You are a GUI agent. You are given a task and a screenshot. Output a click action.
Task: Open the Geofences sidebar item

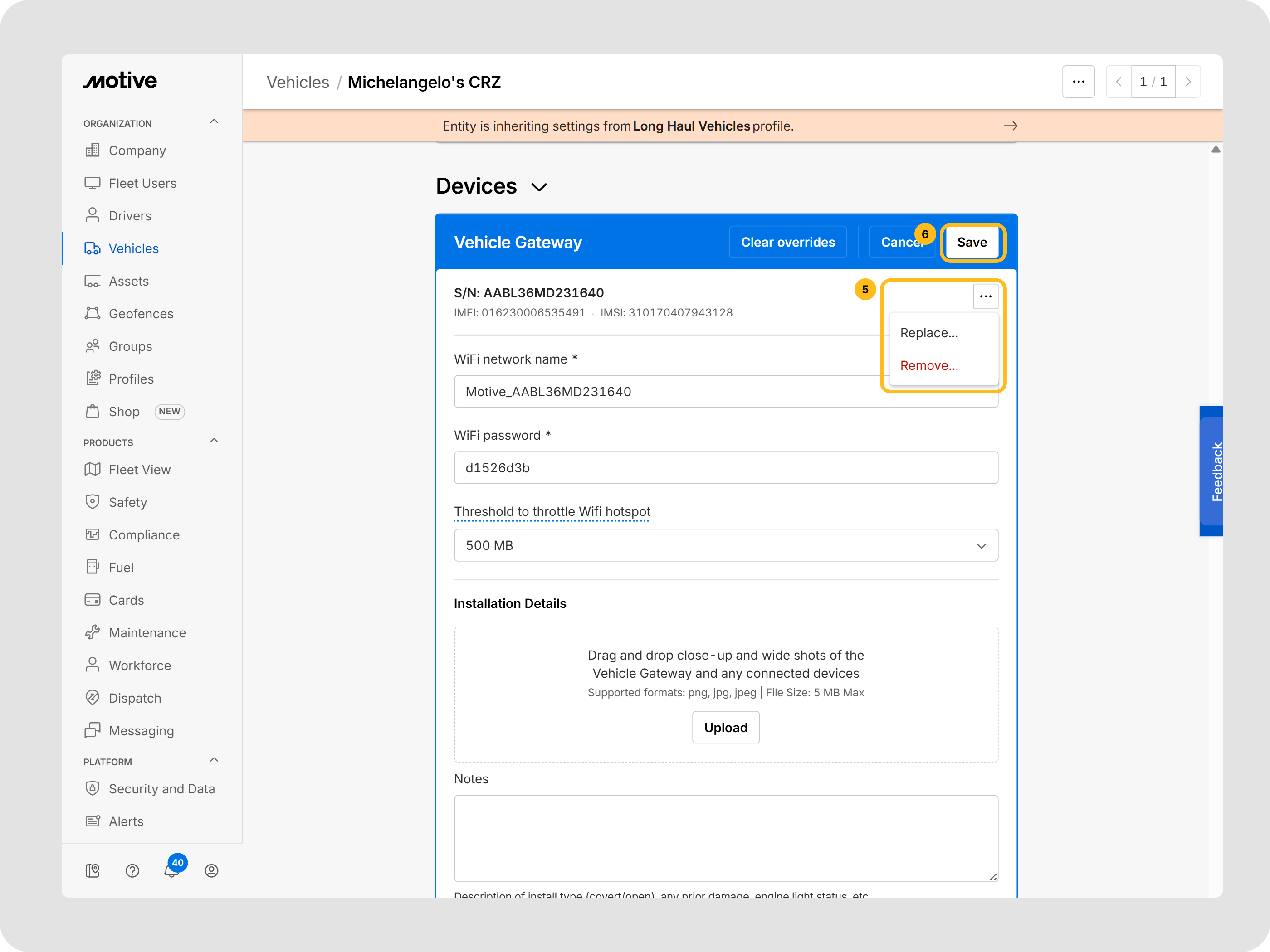pyautogui.click(x=141, y=314)
